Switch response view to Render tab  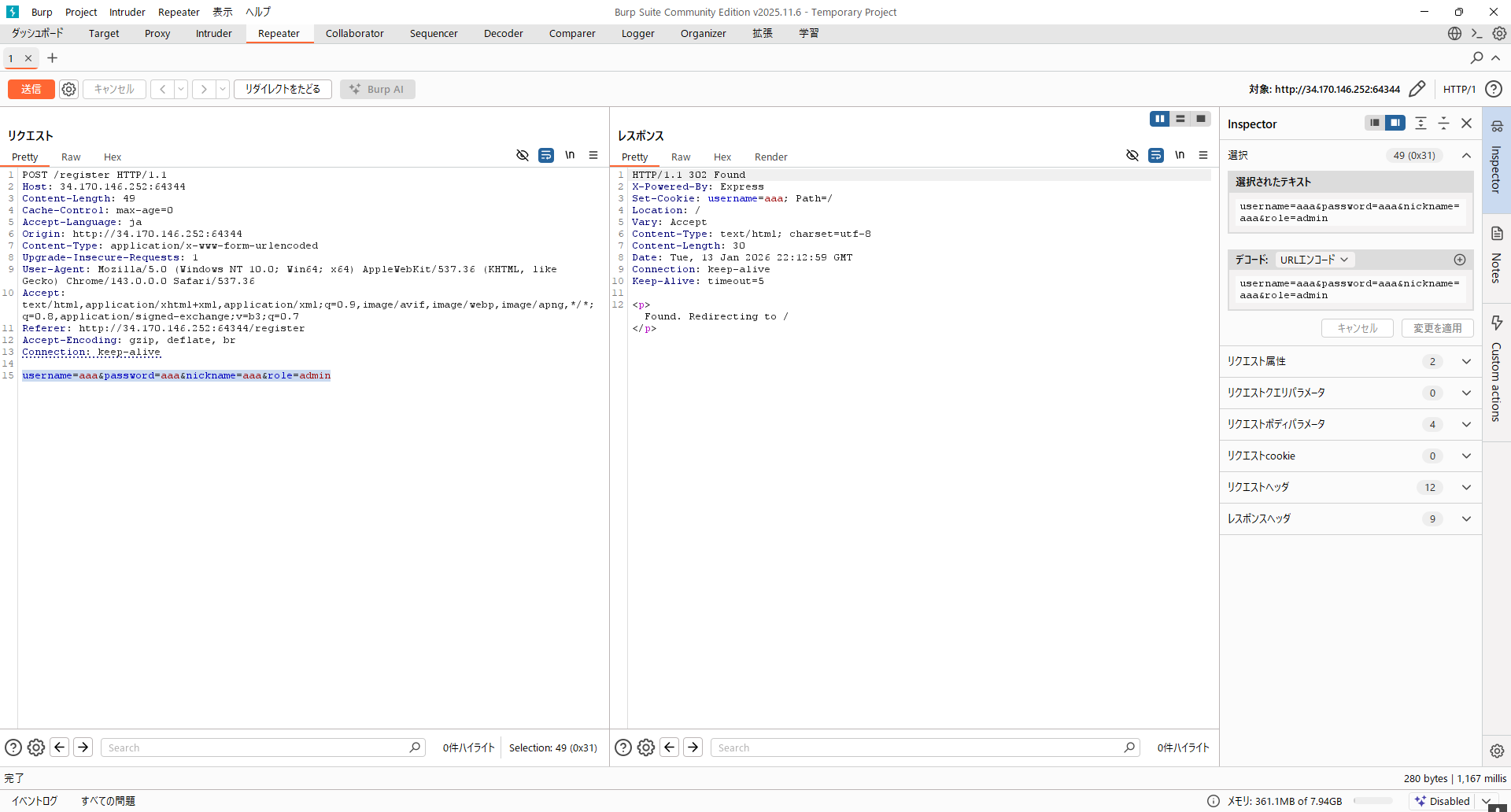pos(771,157)
